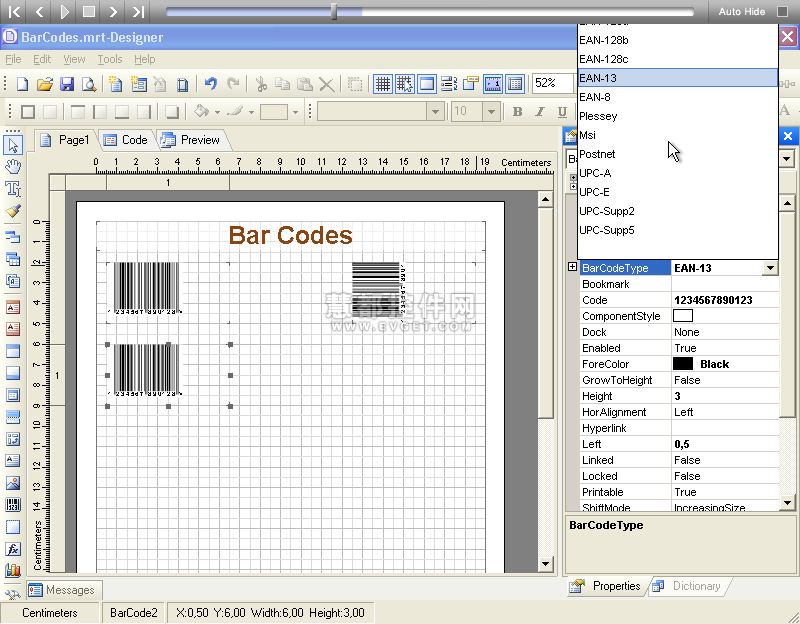Add a new page icon
The height and width of the screenshot is (624, 800).
[x=116, y=84]
